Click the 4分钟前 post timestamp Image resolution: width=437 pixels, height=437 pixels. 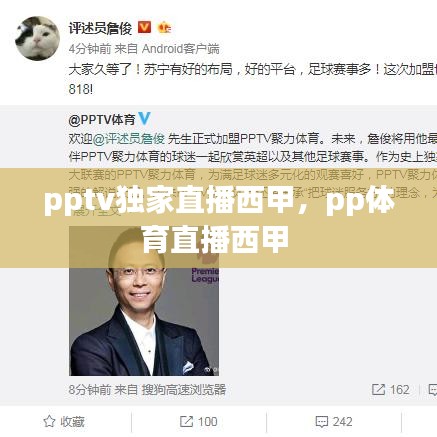90,49
